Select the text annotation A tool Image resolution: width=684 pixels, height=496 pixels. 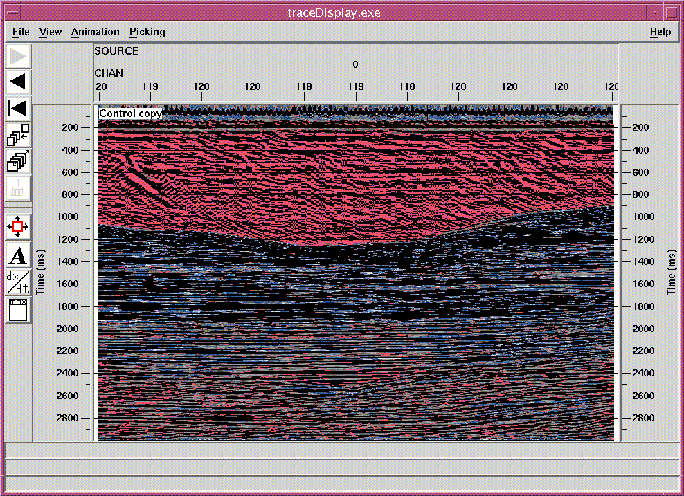18,256
